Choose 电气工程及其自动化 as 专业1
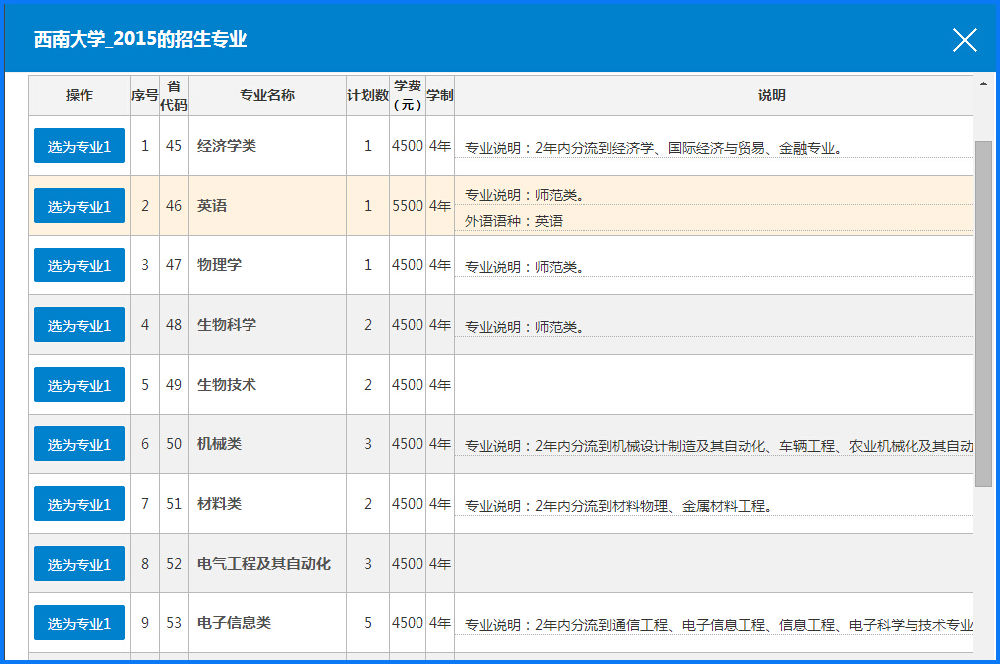The image size is (1000, 664). (79, 564)
